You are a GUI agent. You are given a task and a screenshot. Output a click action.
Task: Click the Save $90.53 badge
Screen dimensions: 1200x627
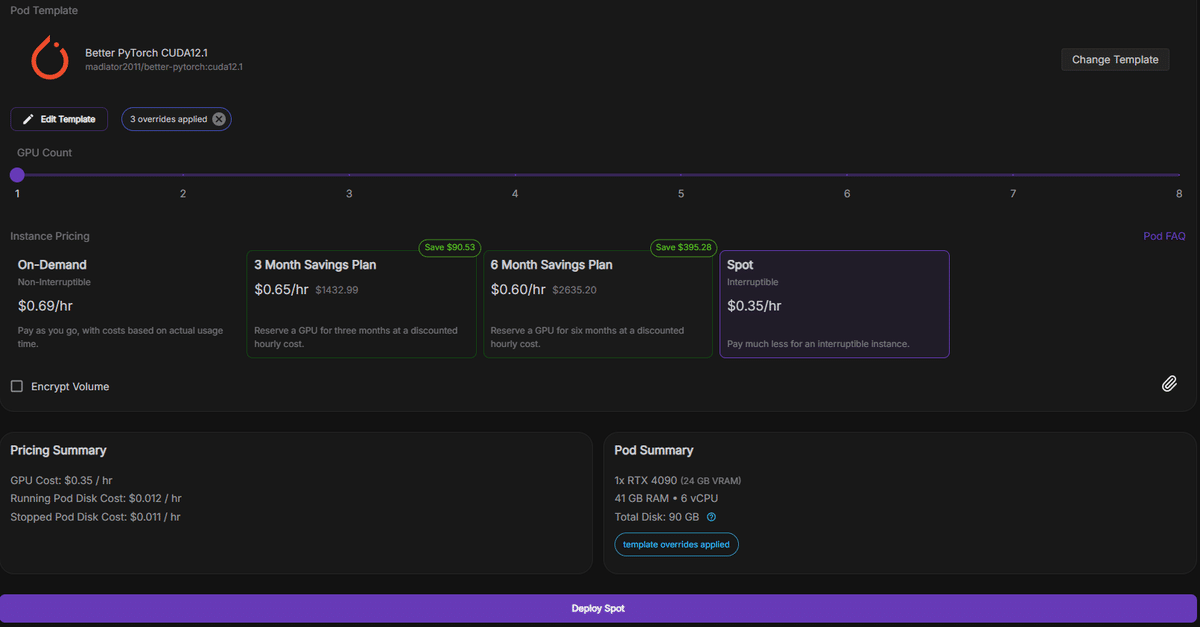(x=448, y=248)
